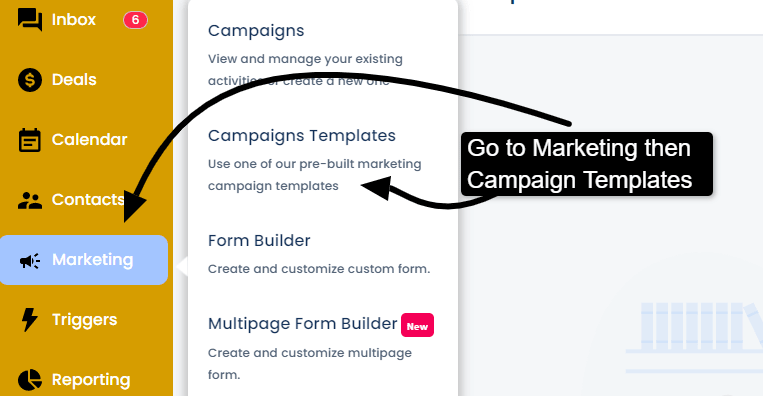Screen dimensions: 763x396
Task: Open the Triggers sidebar label
Action: point(85,320)
